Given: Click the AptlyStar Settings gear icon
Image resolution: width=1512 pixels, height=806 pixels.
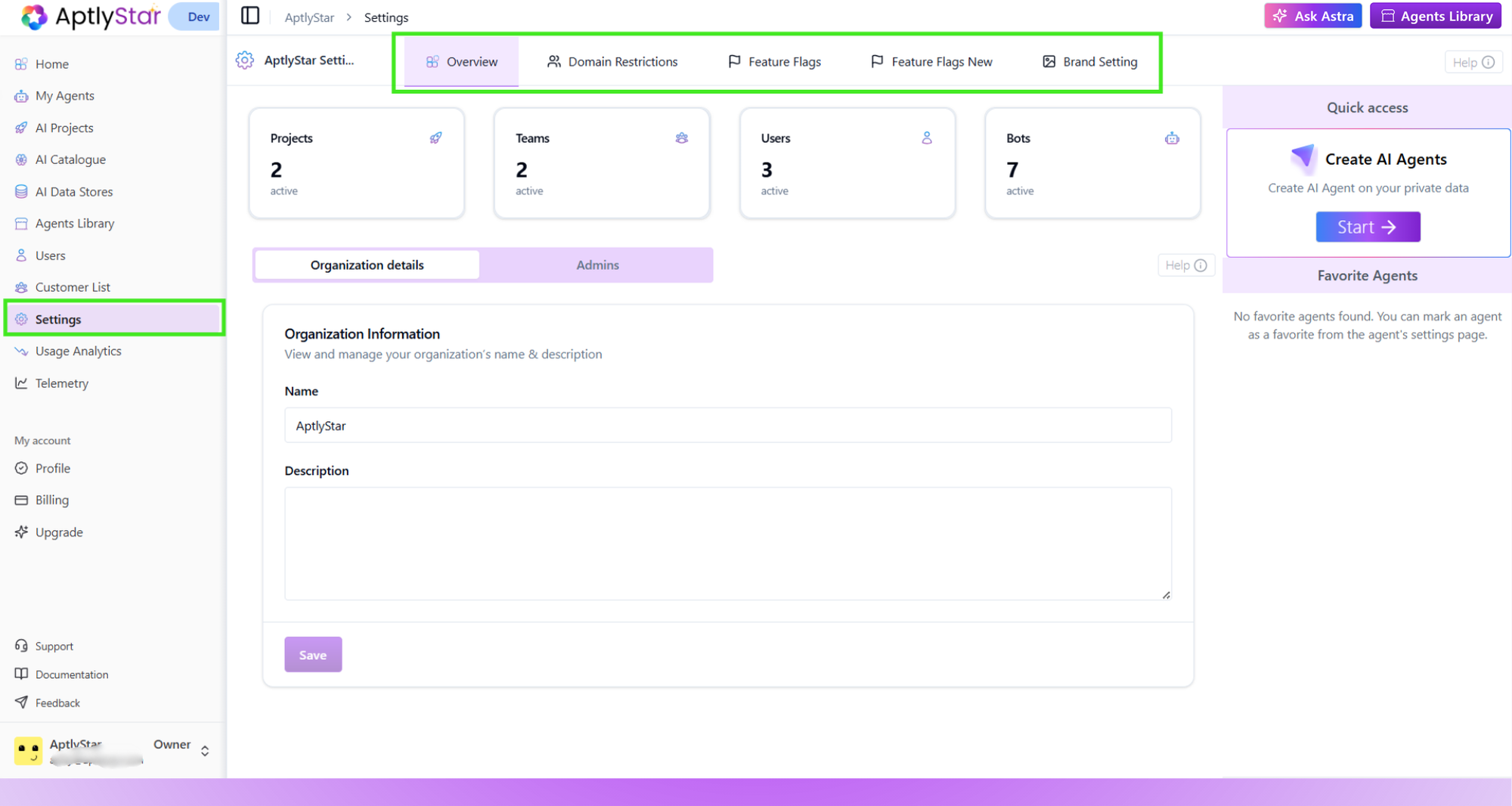Looking at the screenshot, I should [x=244, y=60].
